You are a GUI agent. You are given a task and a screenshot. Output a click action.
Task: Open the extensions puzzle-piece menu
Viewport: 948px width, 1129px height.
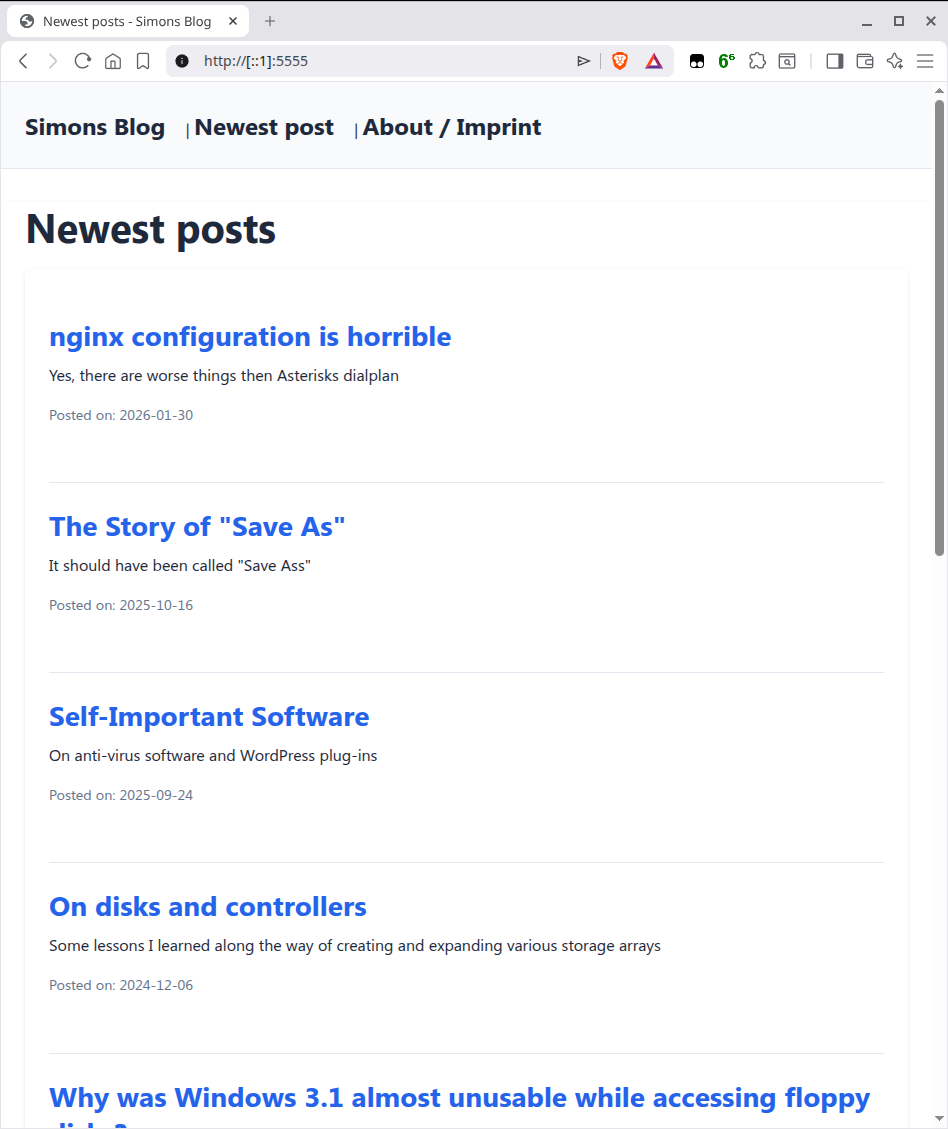pyautogui.click(x=757, y=61)
